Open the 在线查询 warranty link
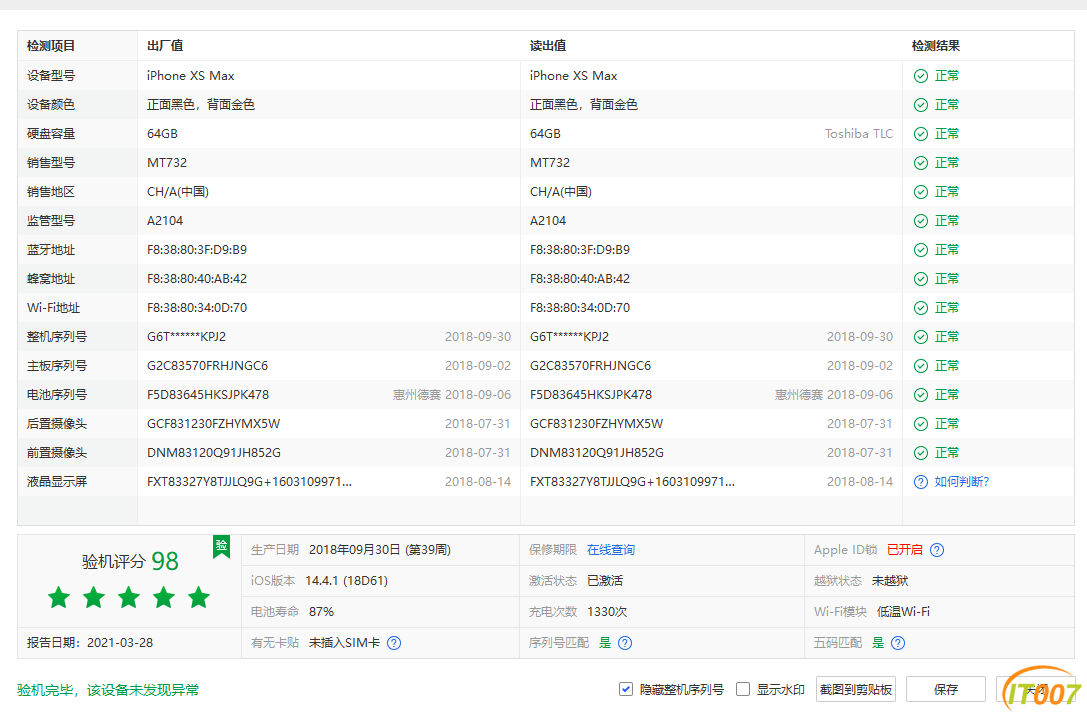The width and height of the screenshot is (1087, 717). (x=611, y=550)
